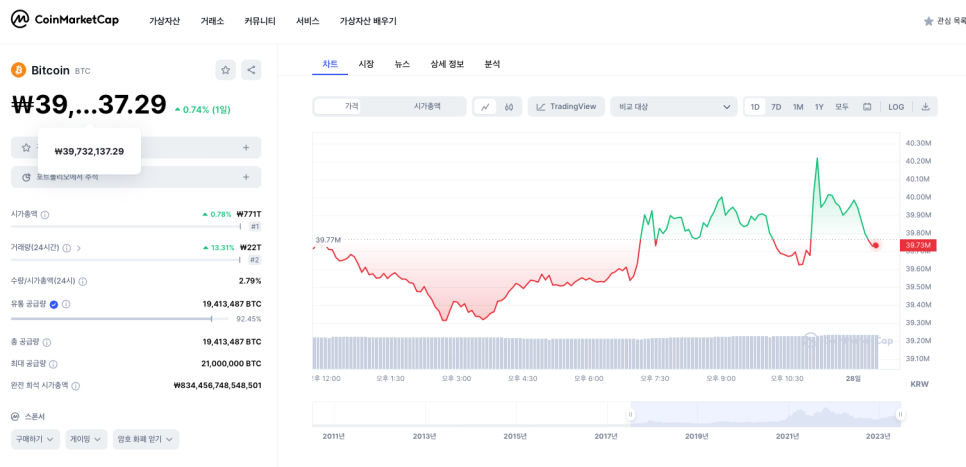This screenshot has width=966, height=467.
Task: Switch to the 뉴스 tab
Action: pos(402,63)
